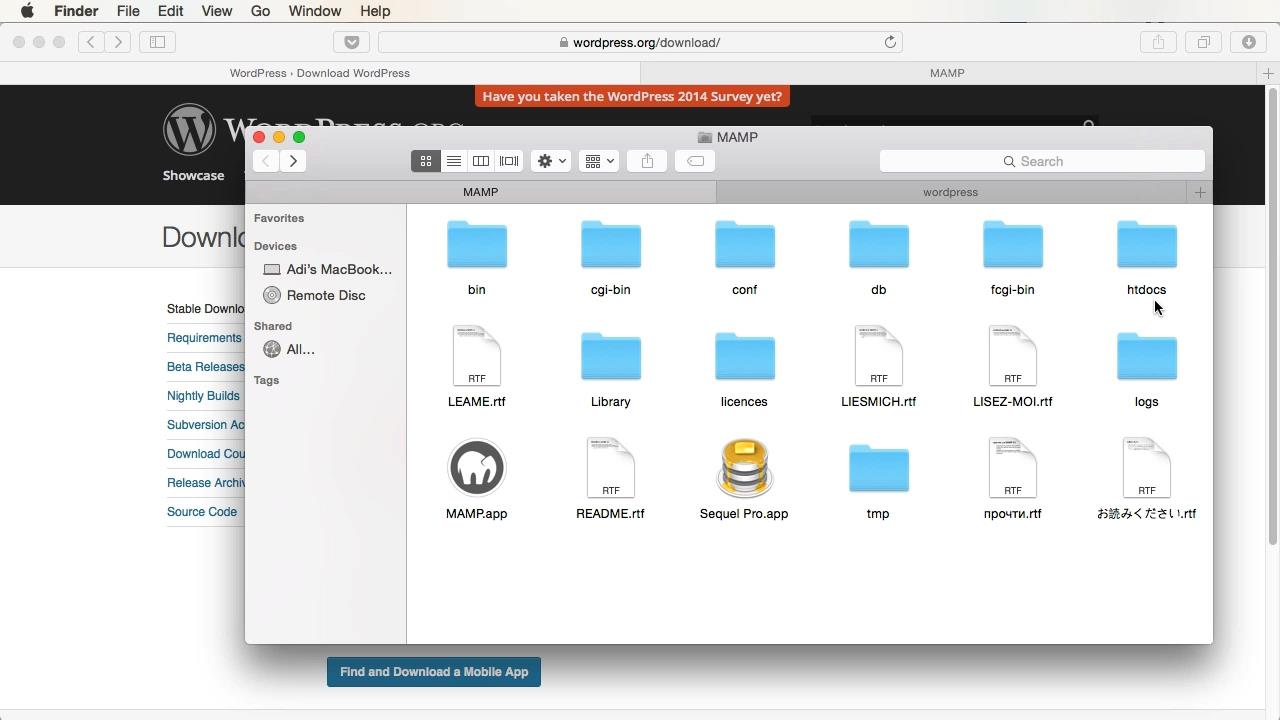
Task: Open the File menu
Action: 128,11
